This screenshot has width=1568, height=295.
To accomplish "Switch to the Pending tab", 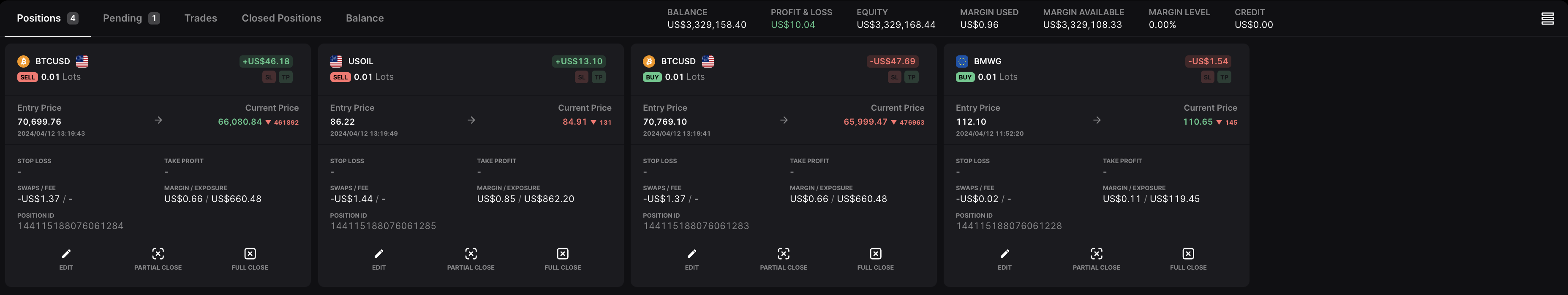I will [131, 18].
